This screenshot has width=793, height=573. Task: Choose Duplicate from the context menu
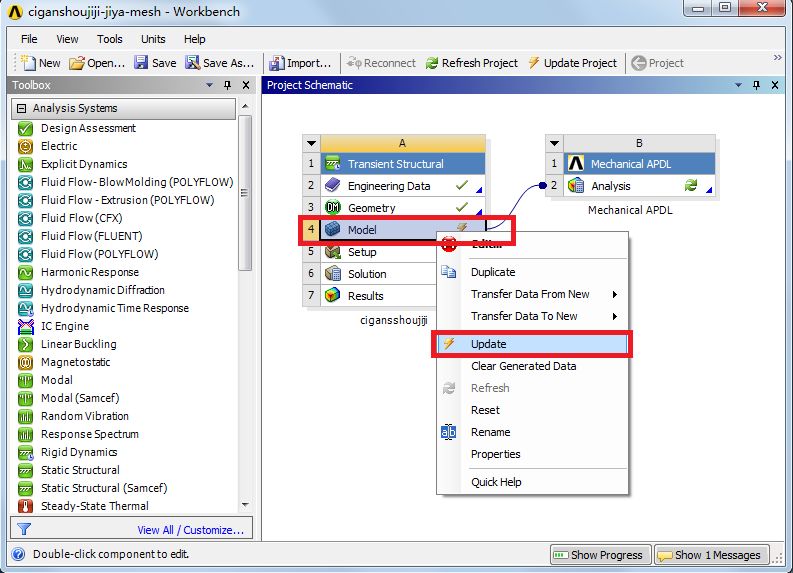coord(532,272)
